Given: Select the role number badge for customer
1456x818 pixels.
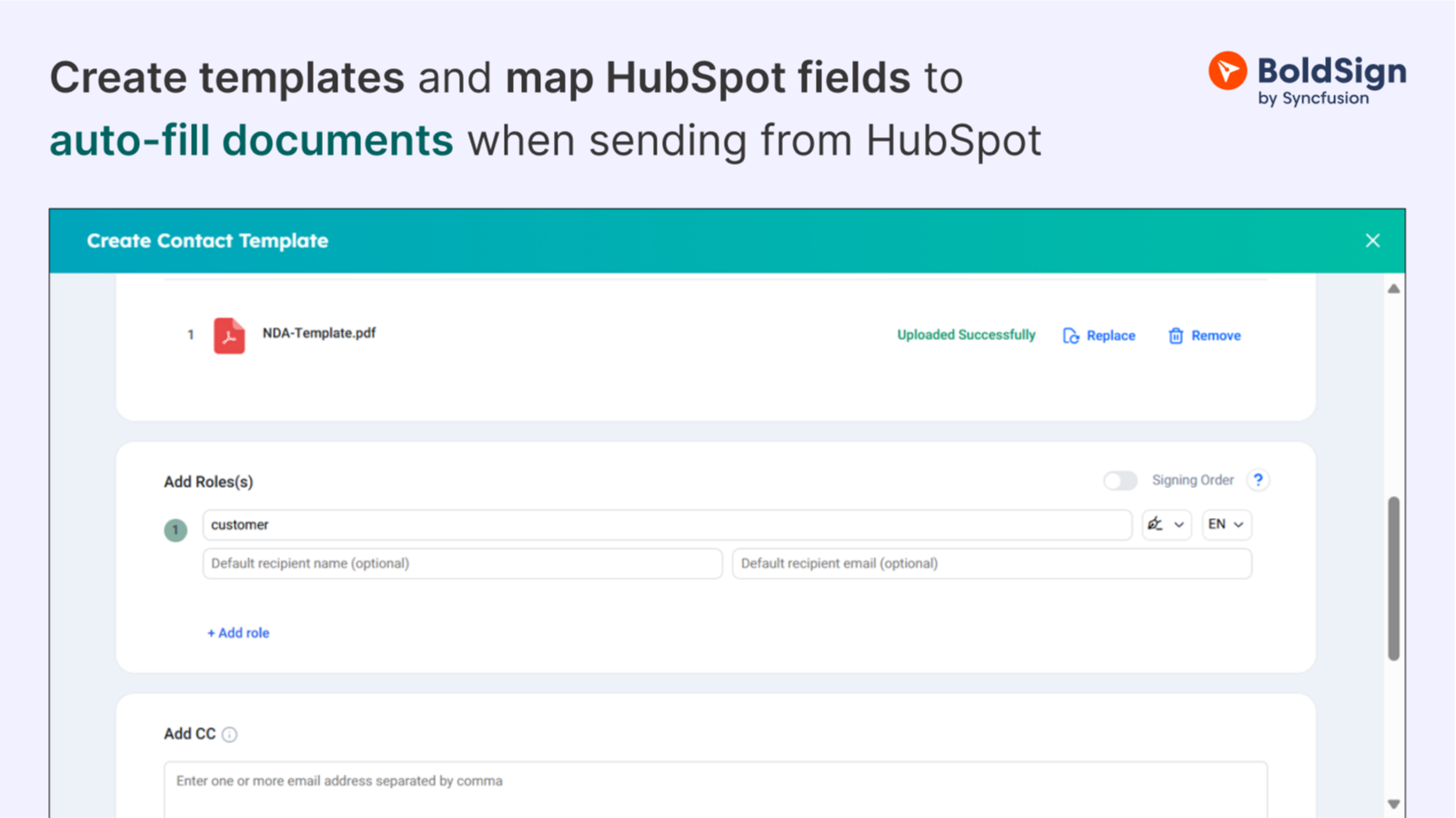Looking at the screenshot, I should click(x=175, y=530).
